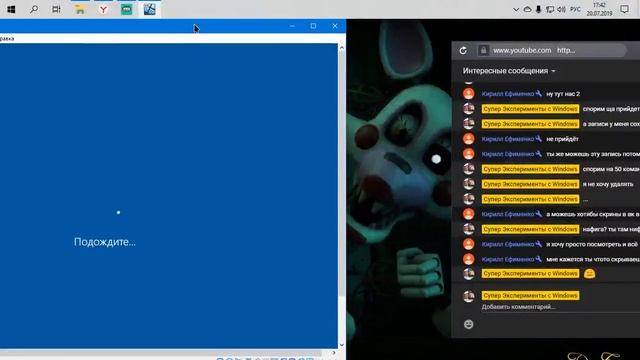
Task: Click the channel badge beside the emoji message
Action: (x=530, y=273)
